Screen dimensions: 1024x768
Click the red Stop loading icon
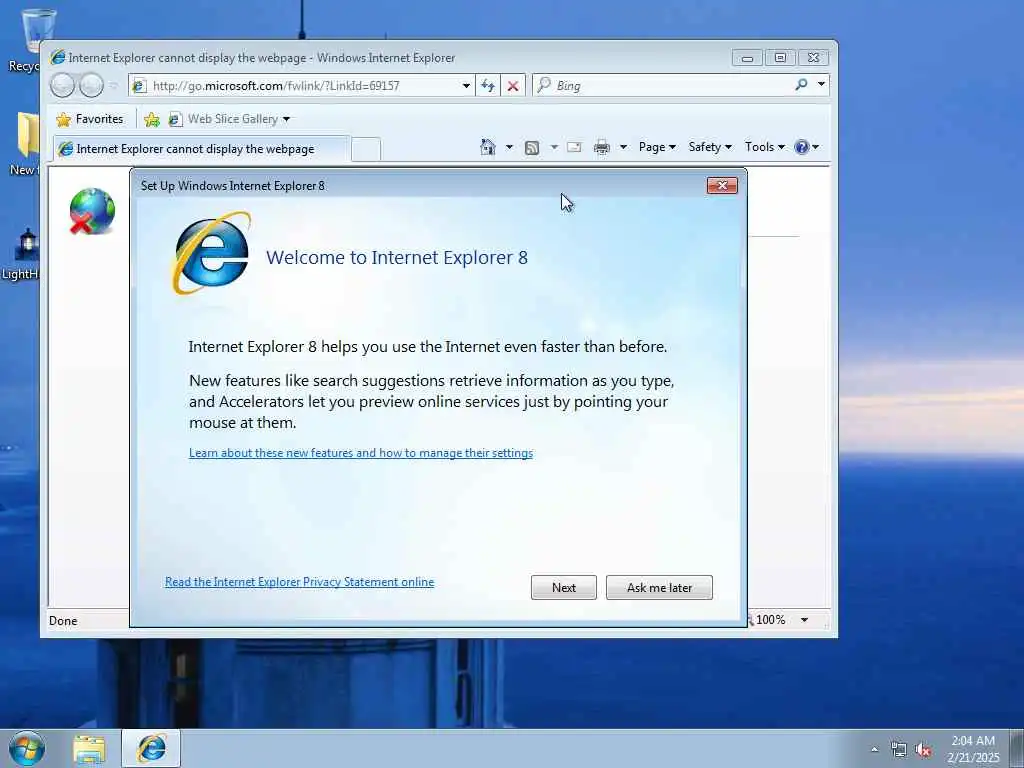coord(513,86)
